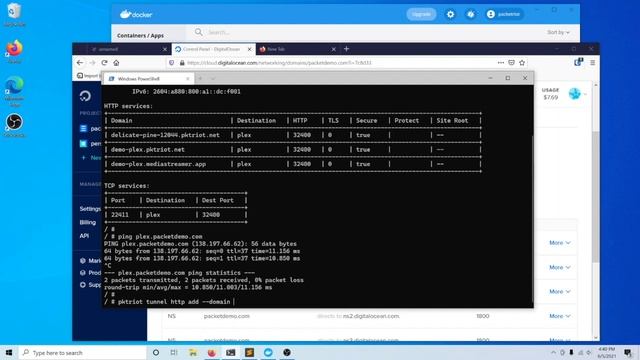Open Settings in DigitalOcean sidebar
Screen dimensions: 640x360
(x=90, y=209)
